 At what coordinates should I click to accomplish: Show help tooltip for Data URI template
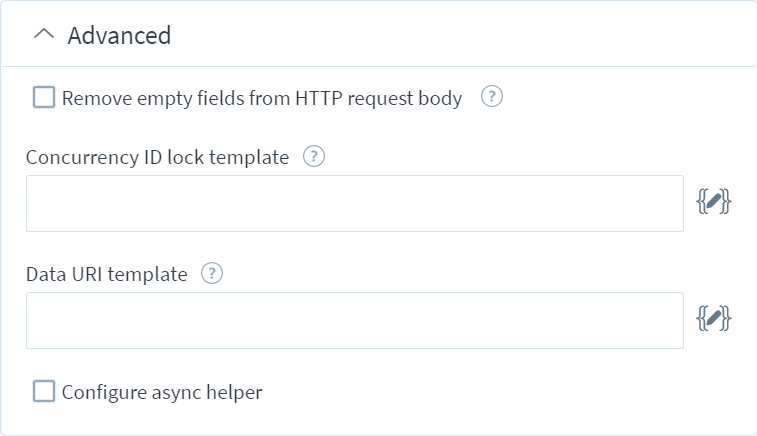pos(212,273)
